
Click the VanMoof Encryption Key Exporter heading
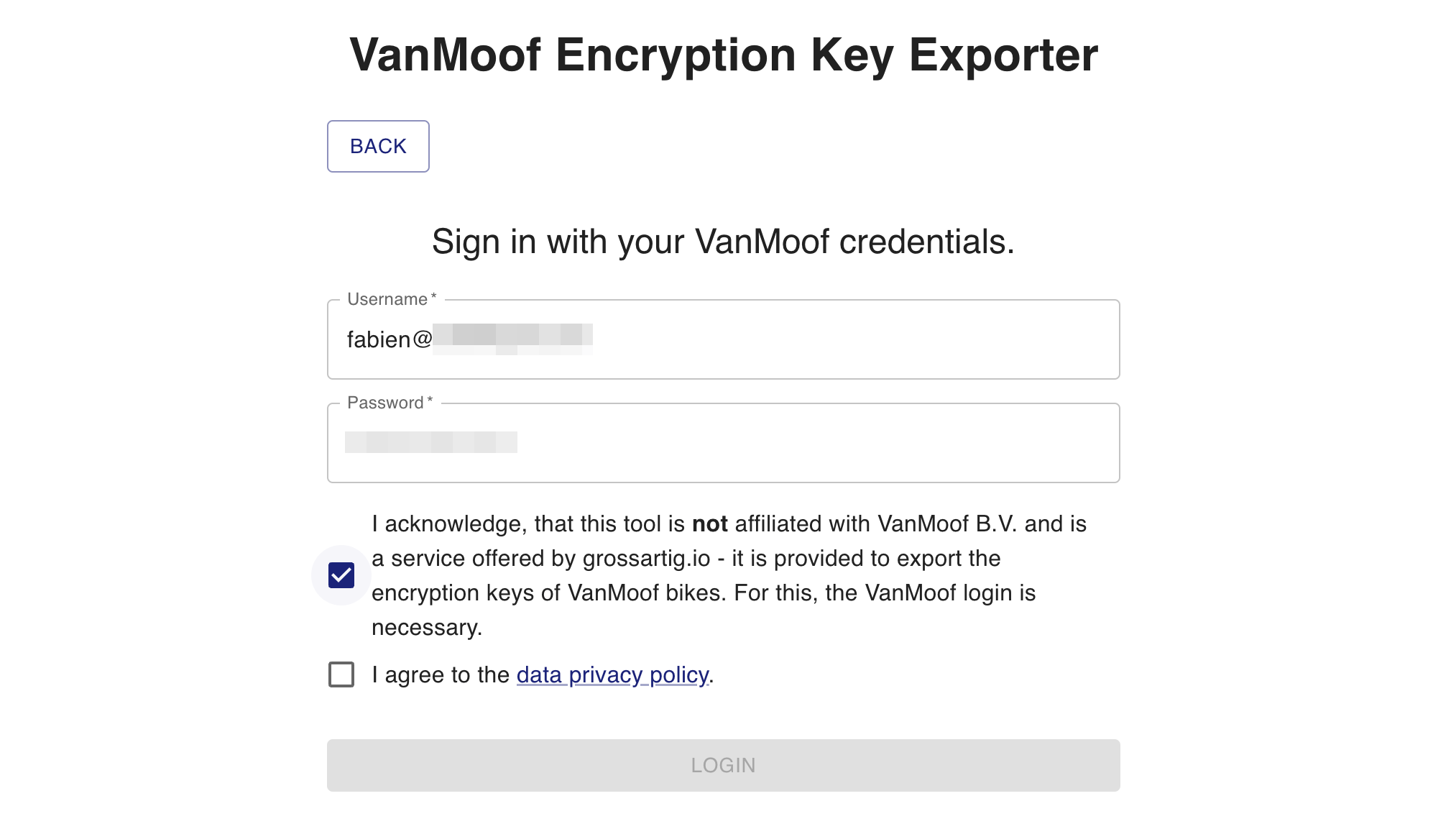tap(724, 54)
